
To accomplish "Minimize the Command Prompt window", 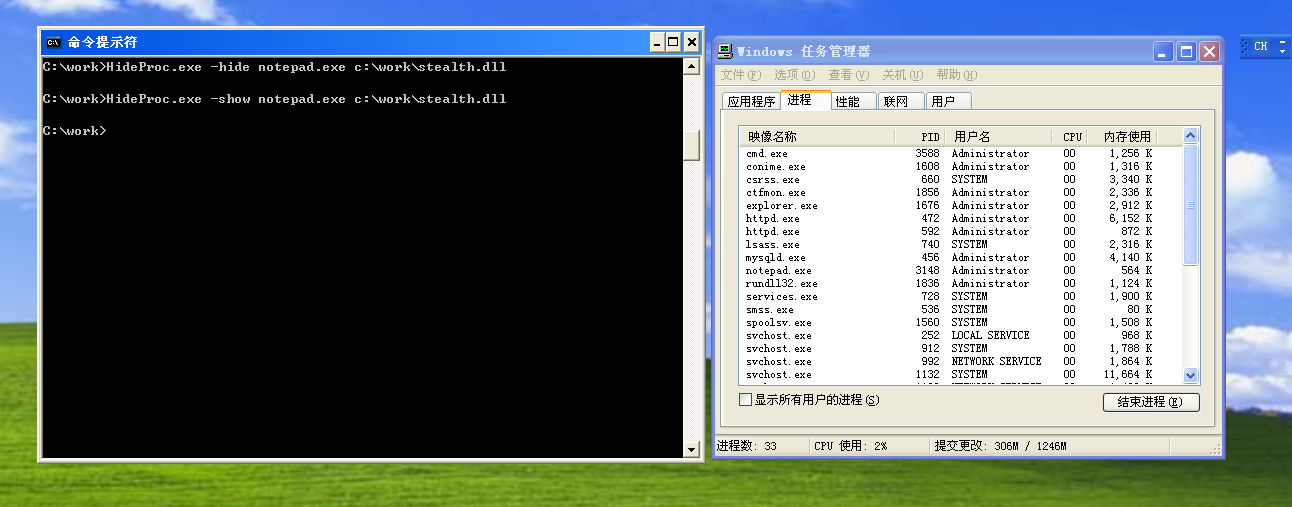I will (657, 42).
